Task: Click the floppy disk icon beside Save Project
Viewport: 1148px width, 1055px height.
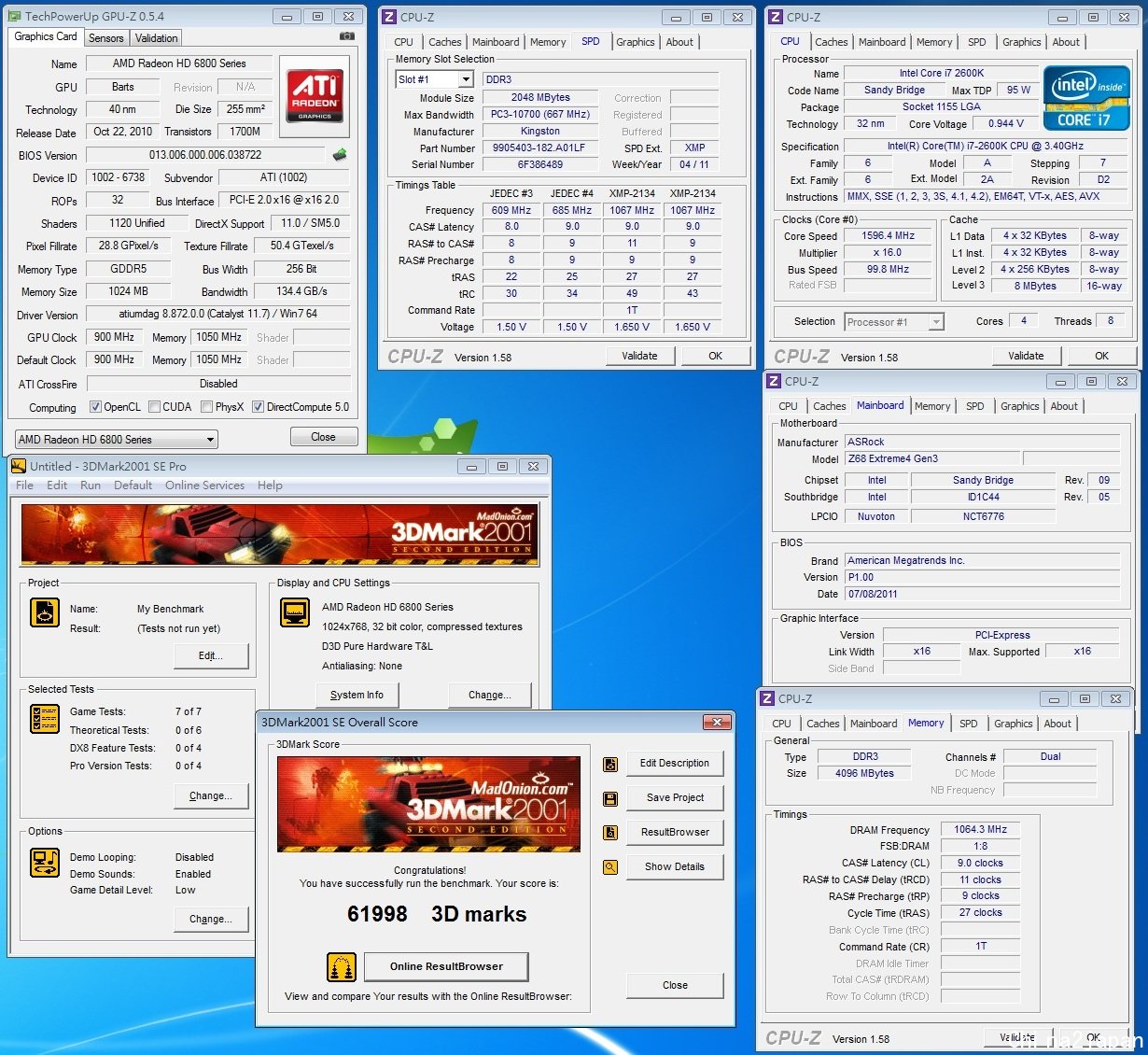Action: [610, 799]
